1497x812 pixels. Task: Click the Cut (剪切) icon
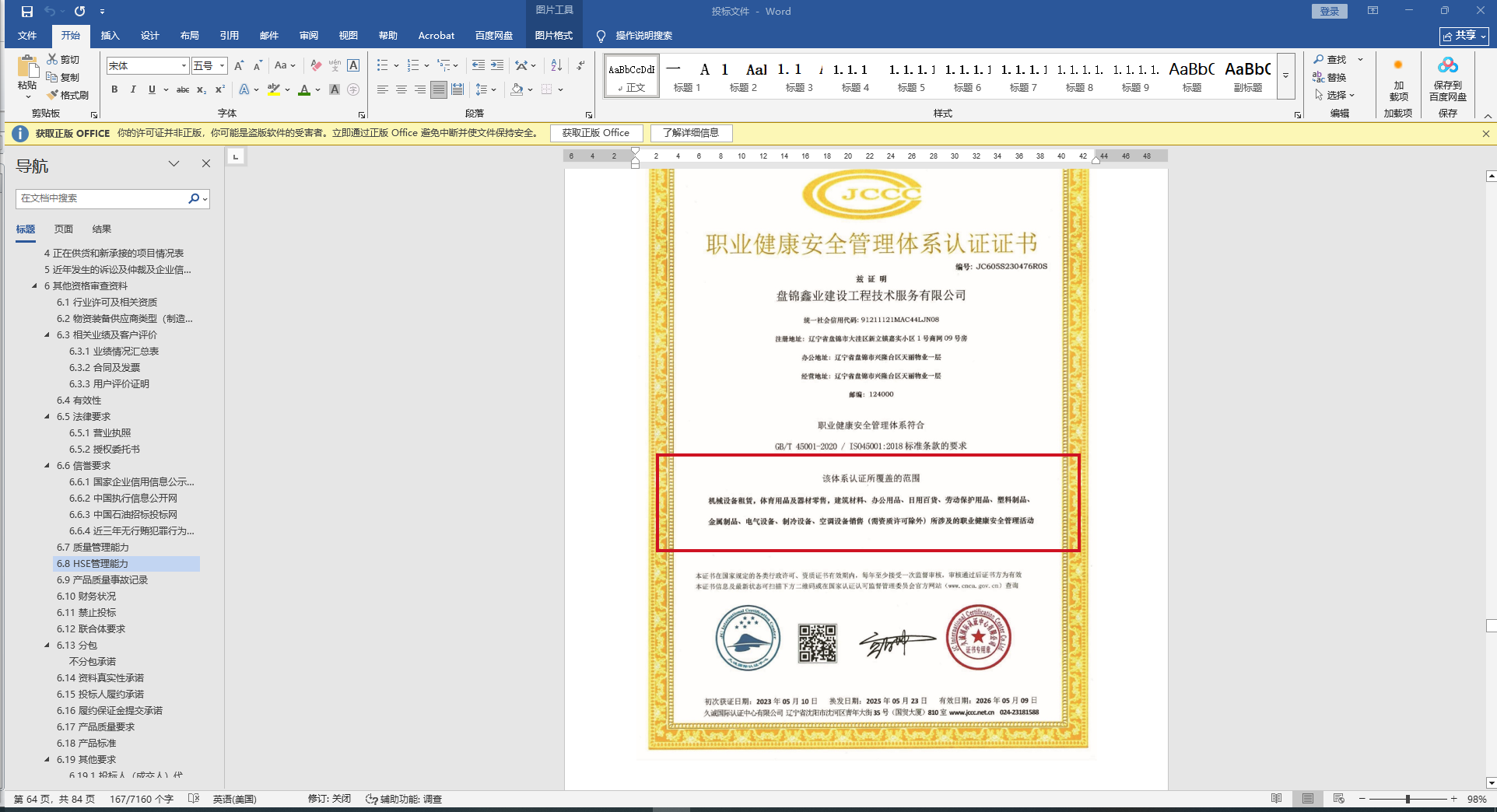click(x=52, y=59)
